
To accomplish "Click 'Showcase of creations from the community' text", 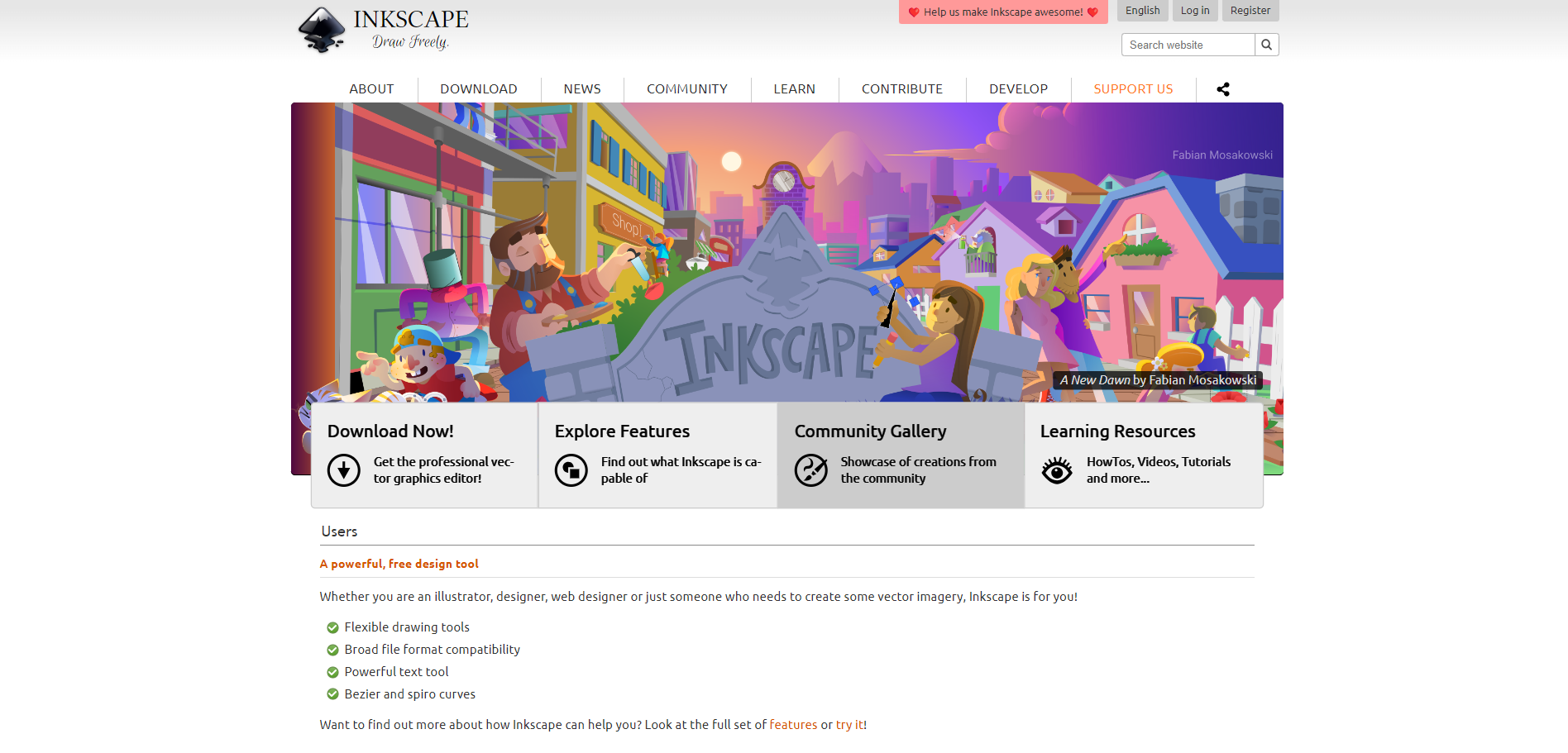I will click(x=919, y=470).
